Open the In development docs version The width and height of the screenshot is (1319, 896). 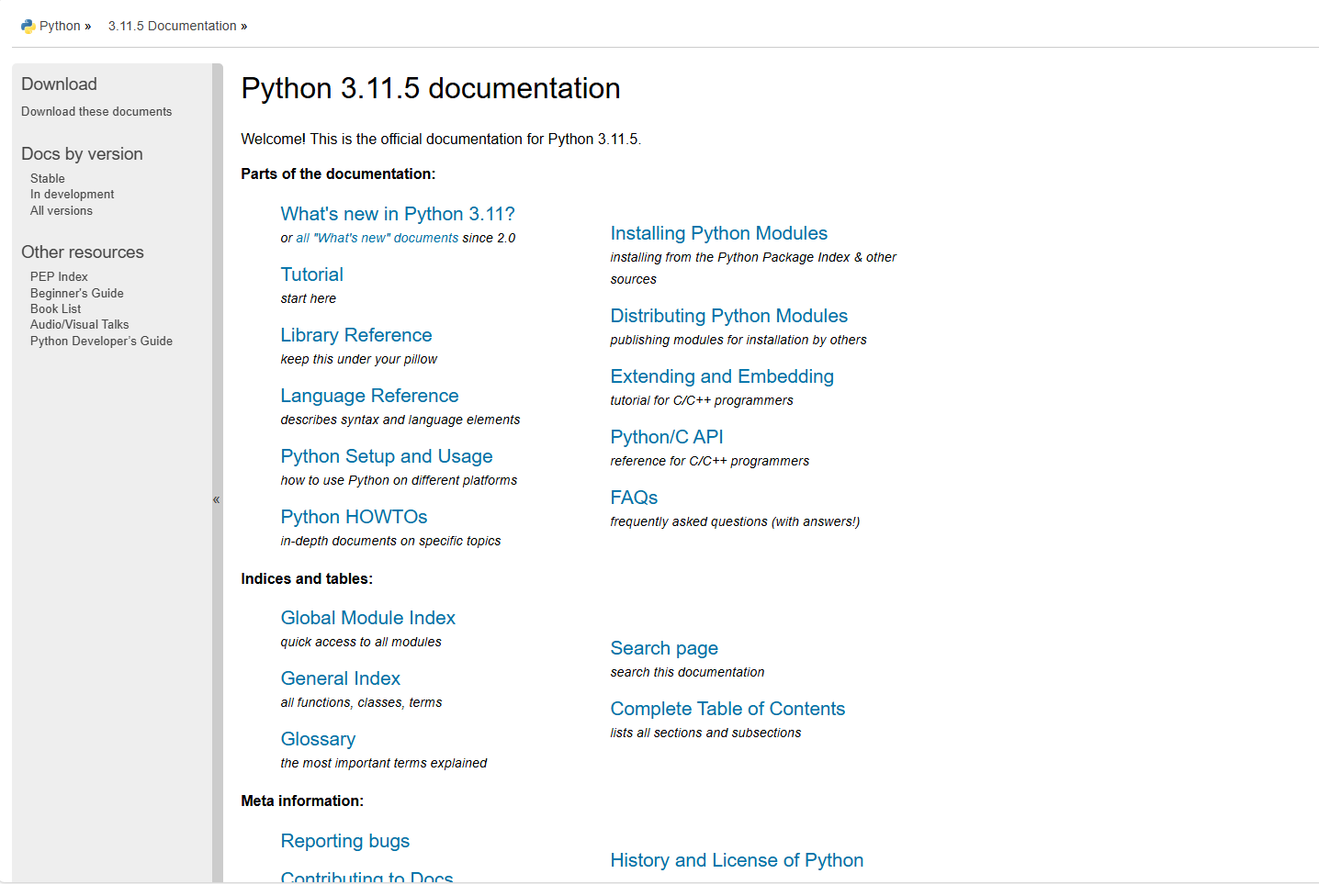click(x=72, y=194)
